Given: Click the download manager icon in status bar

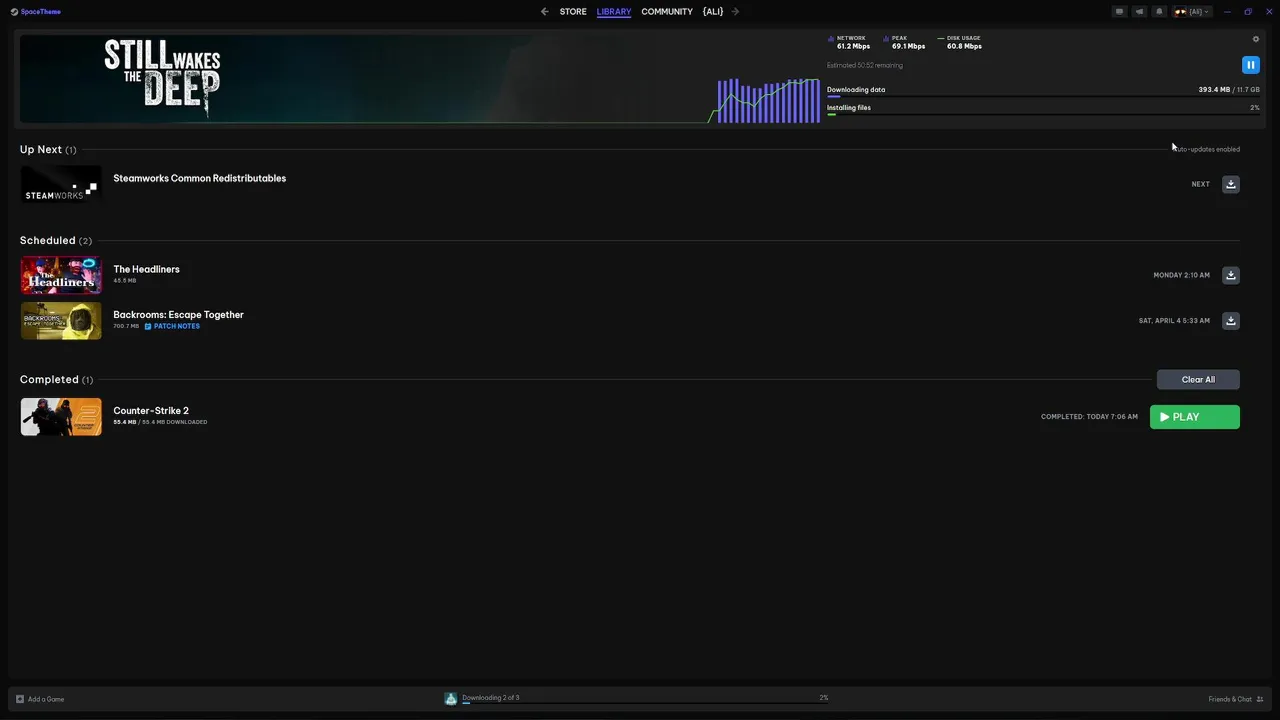Looking at the screenshot, I should [x=451, y=698].
